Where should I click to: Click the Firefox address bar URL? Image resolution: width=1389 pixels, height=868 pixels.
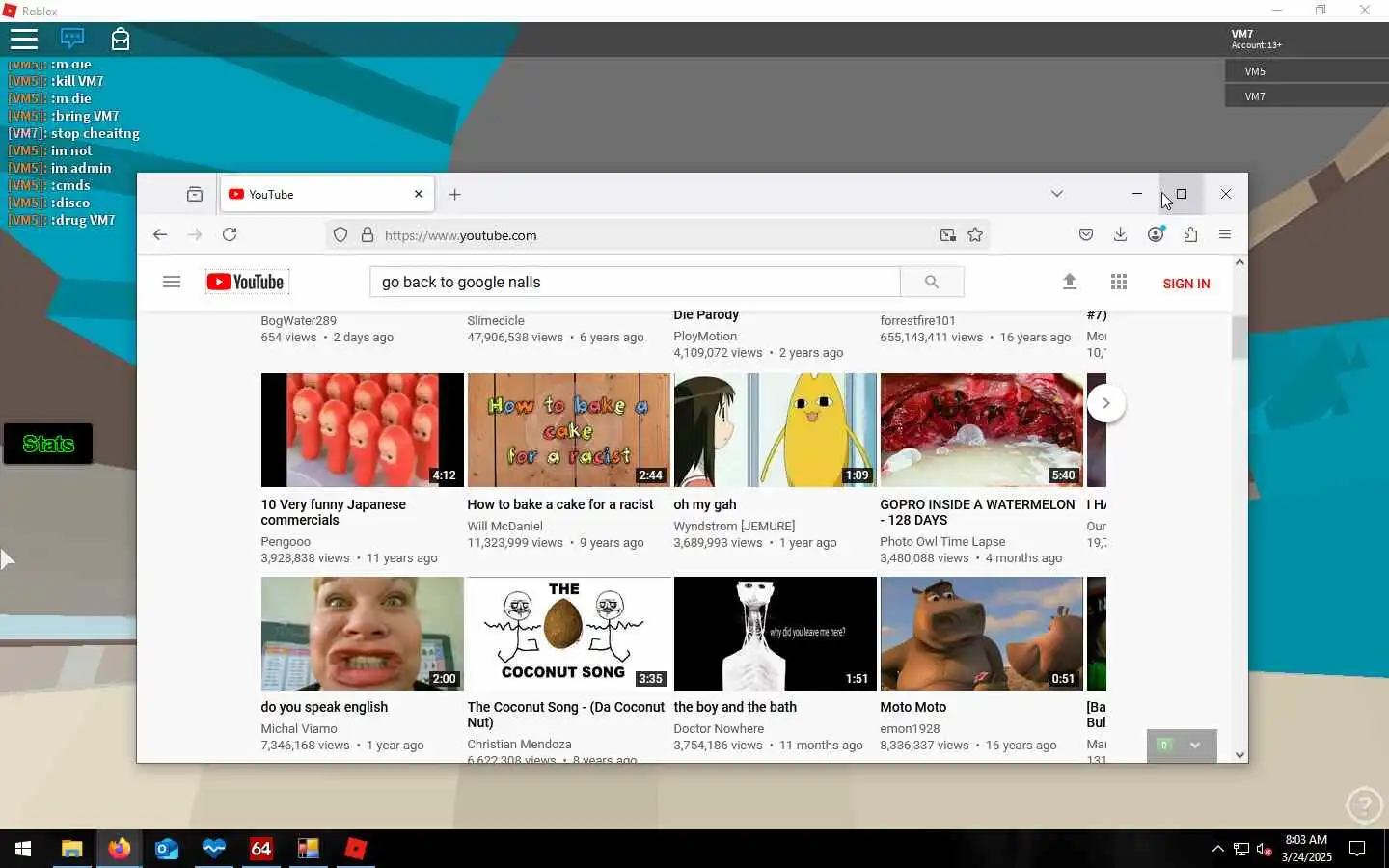click(x=461, y=235)
